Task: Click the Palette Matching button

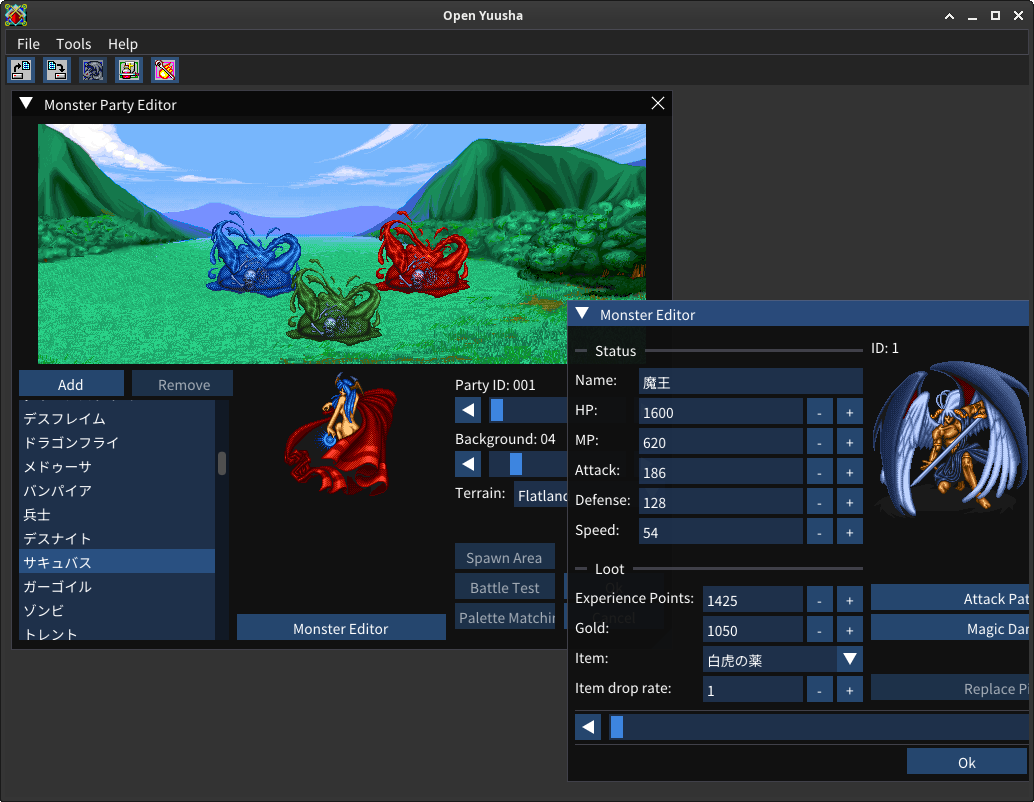Action: pyautogui.click(x=506, y=617)
